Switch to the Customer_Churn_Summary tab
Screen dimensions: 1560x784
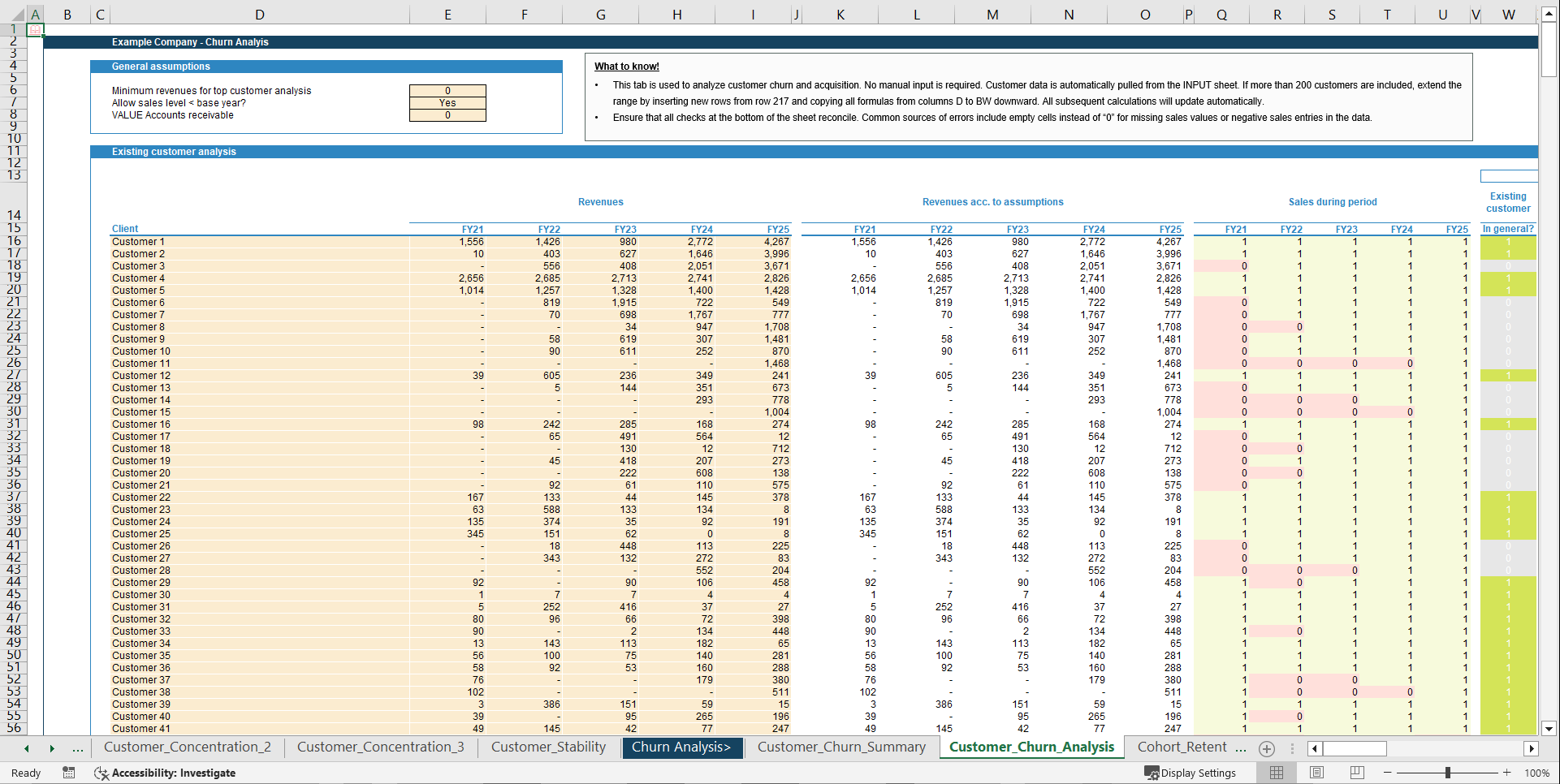point(841,747)
